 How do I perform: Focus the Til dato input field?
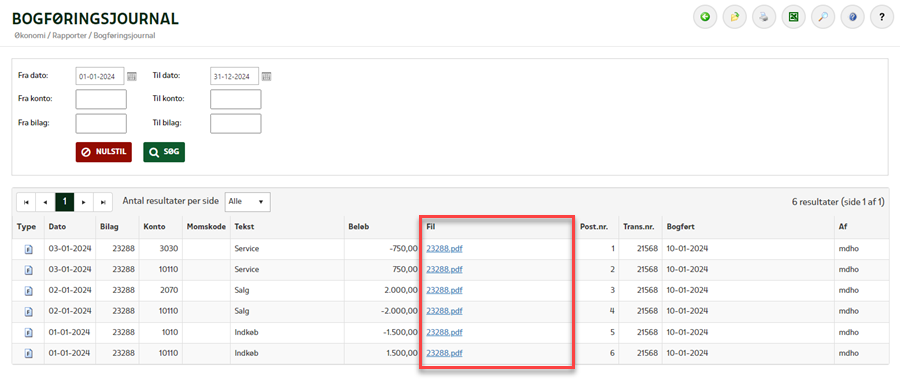(x=234, y=76)
